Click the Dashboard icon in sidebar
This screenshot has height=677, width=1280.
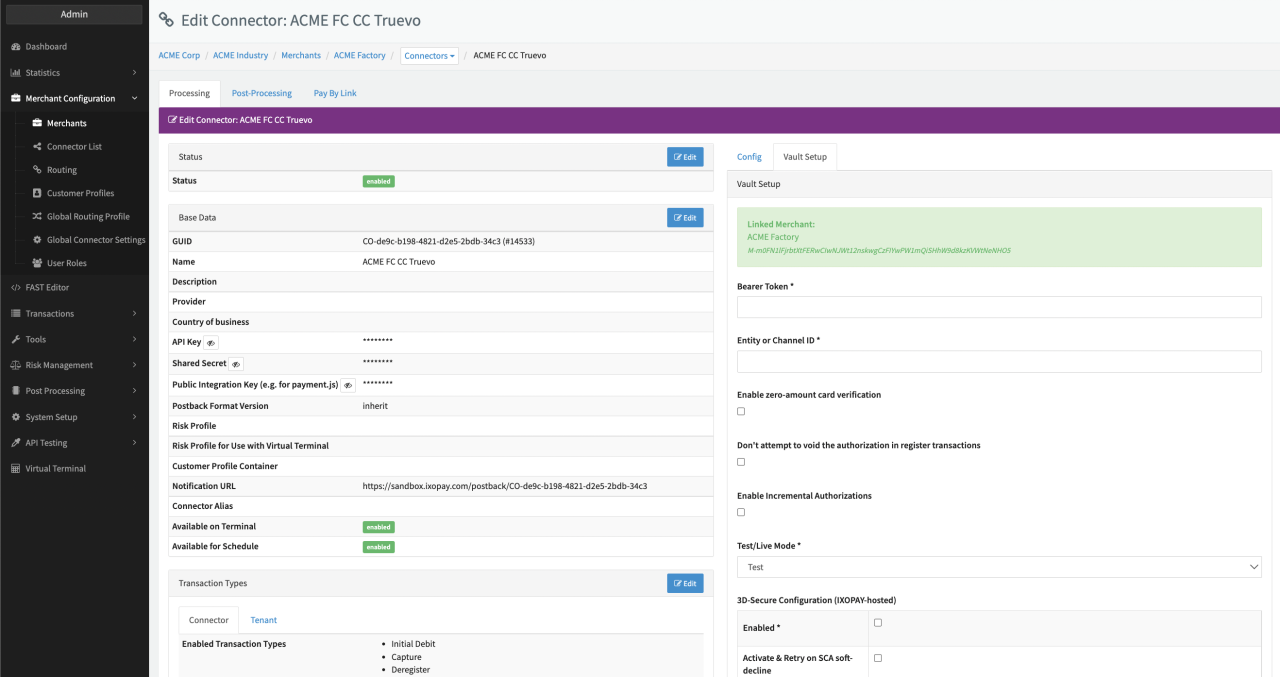coord(16,47)
